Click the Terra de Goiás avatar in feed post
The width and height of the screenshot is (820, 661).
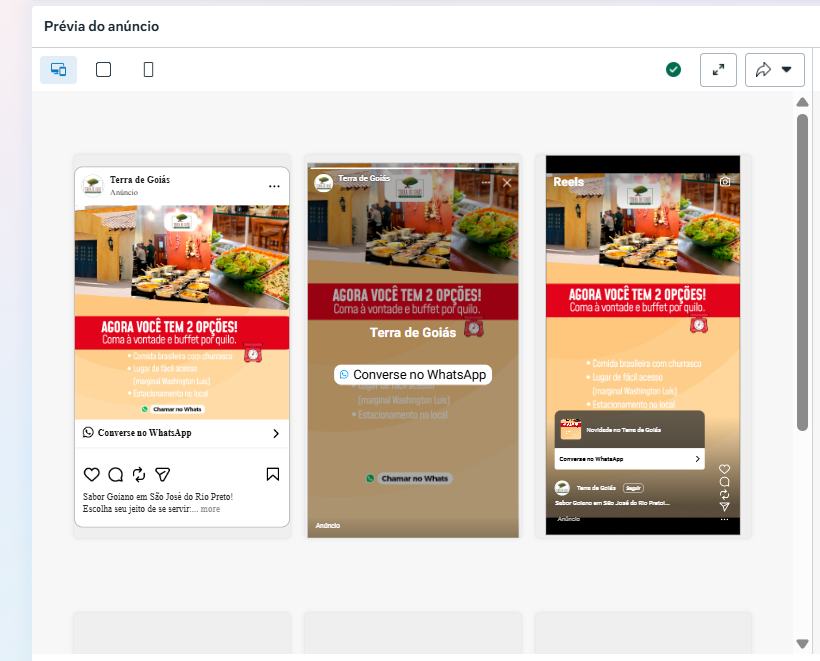[93, 186]
